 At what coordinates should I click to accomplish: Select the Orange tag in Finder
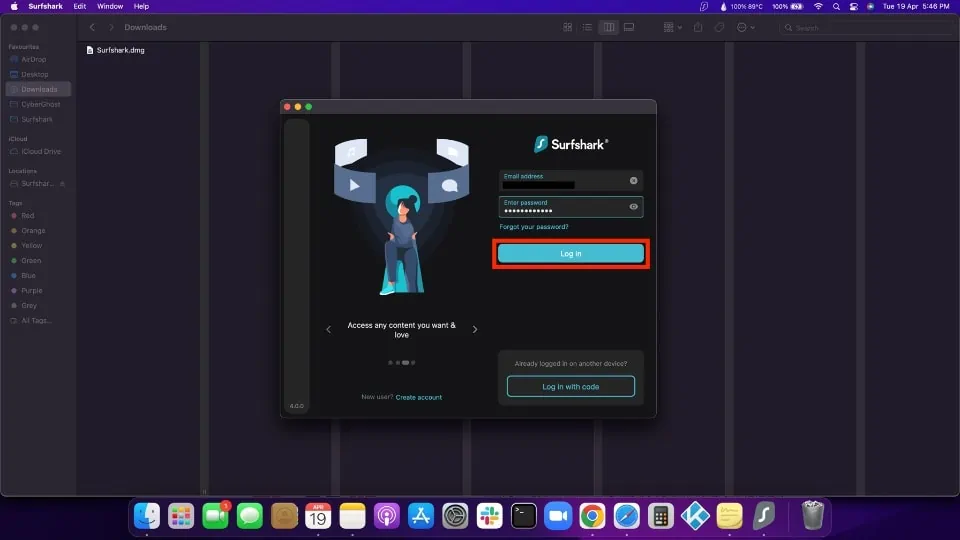click(x=38, y=230)
